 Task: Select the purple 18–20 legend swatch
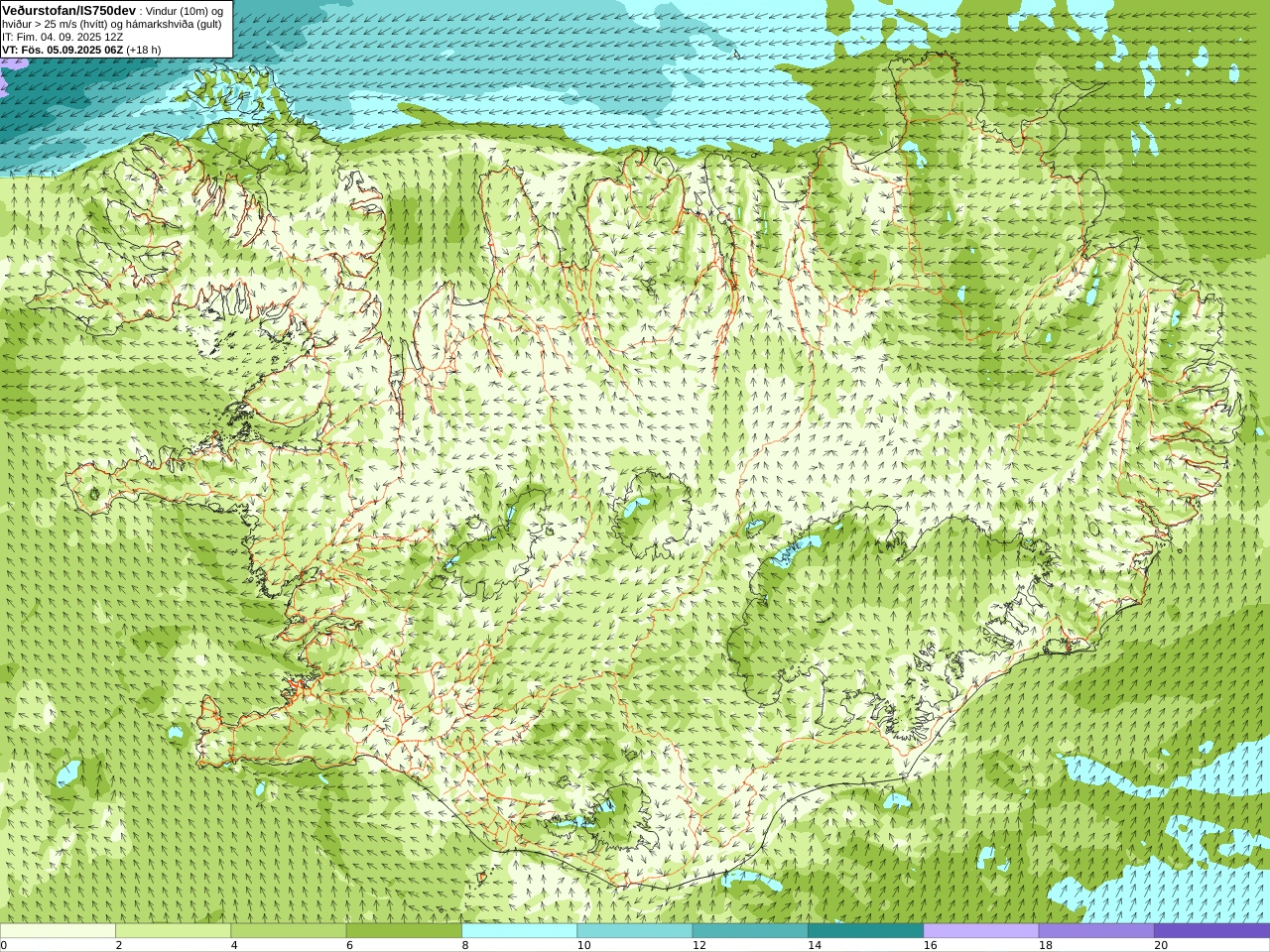point(1095,931)
